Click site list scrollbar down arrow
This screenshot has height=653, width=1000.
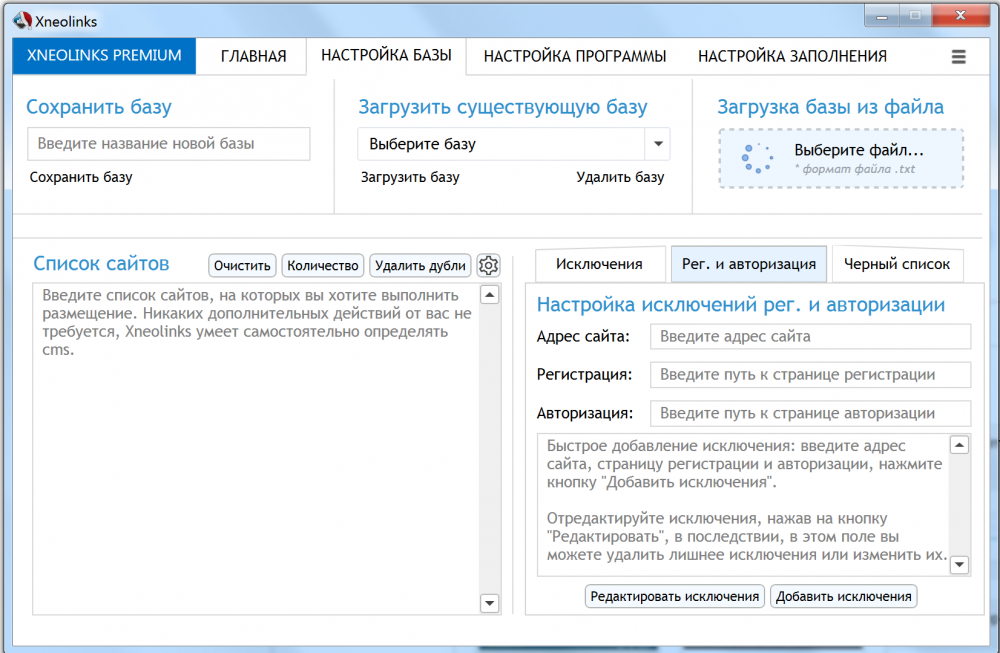pos(489,603)
